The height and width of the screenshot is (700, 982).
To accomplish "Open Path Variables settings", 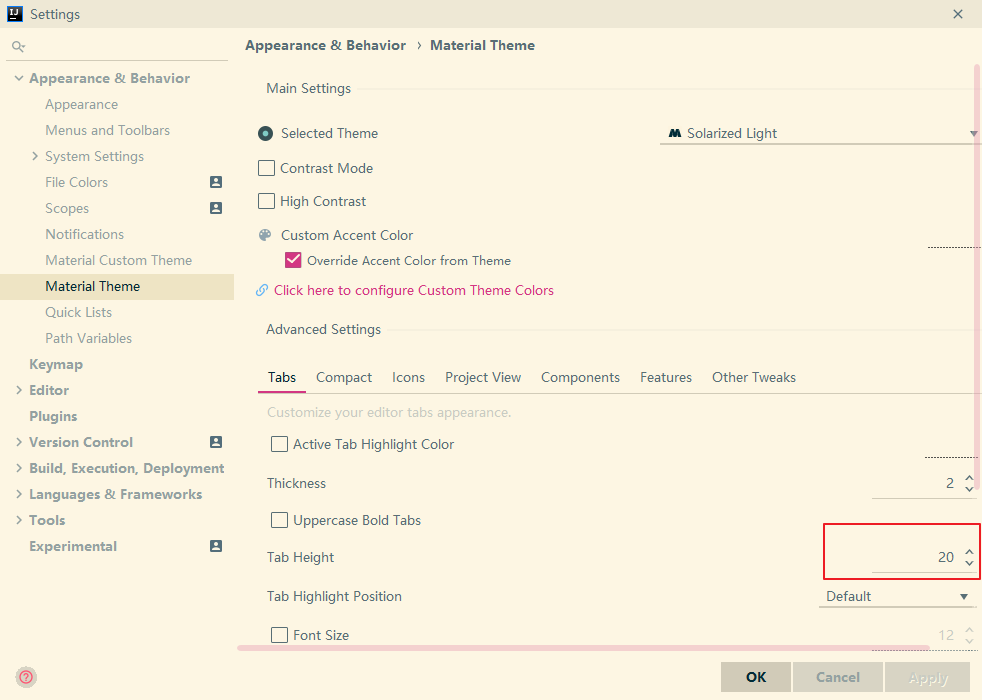I will (88, 338).
